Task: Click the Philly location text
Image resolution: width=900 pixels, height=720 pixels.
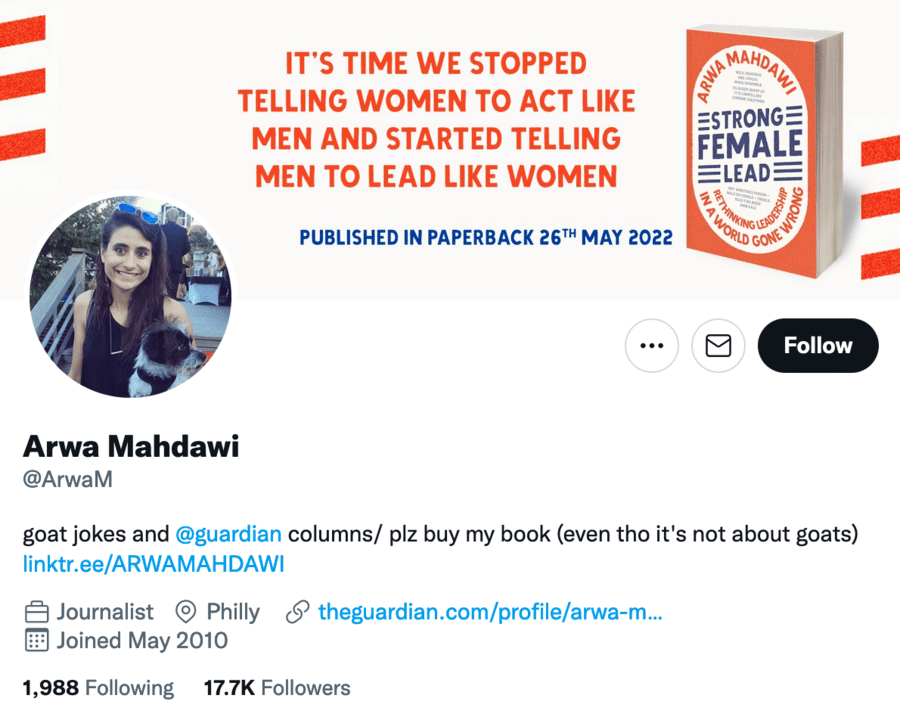Action: tap(233, 612)
